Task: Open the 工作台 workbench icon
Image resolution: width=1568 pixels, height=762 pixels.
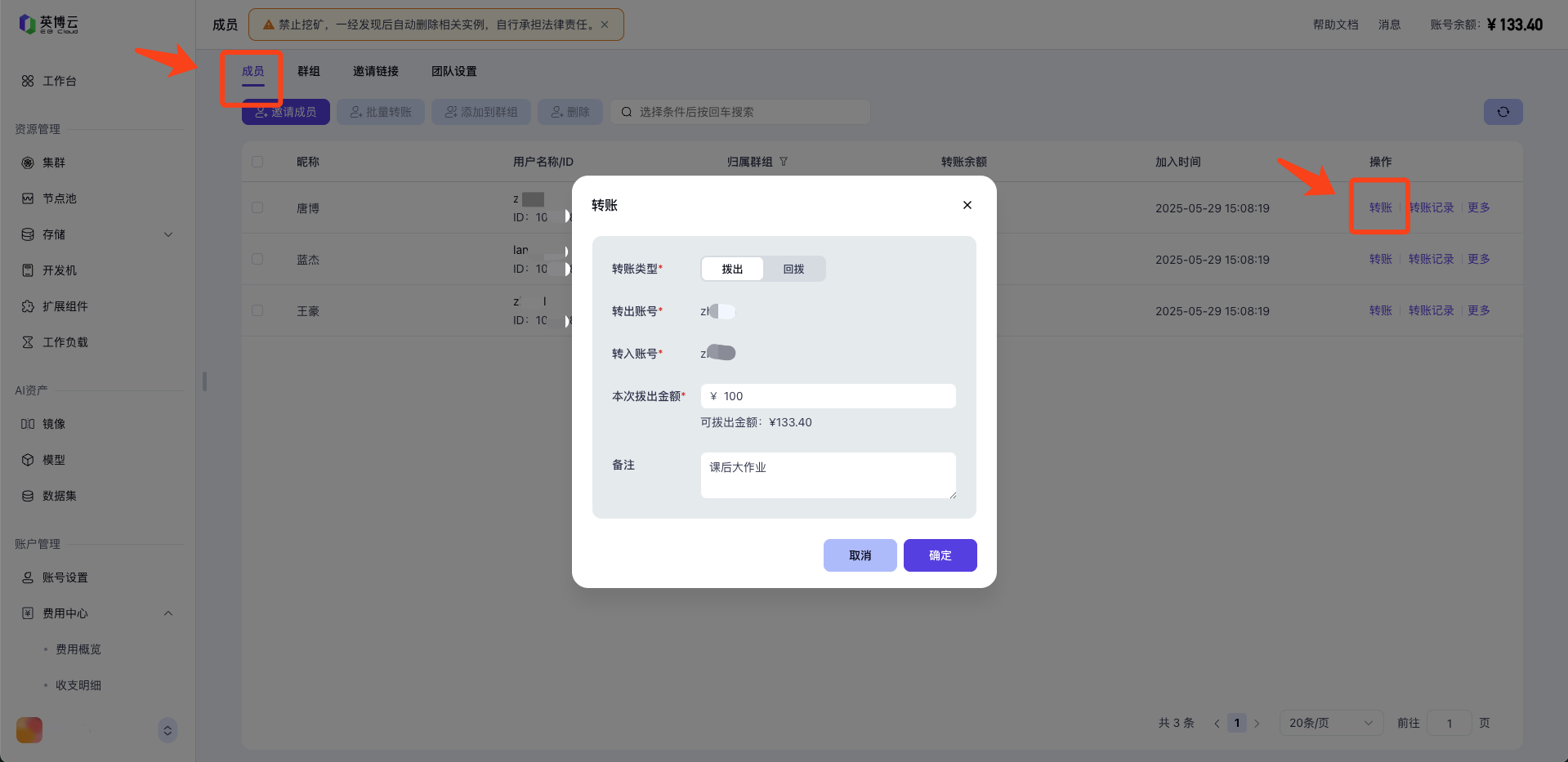Action: (x=28, y=81)
